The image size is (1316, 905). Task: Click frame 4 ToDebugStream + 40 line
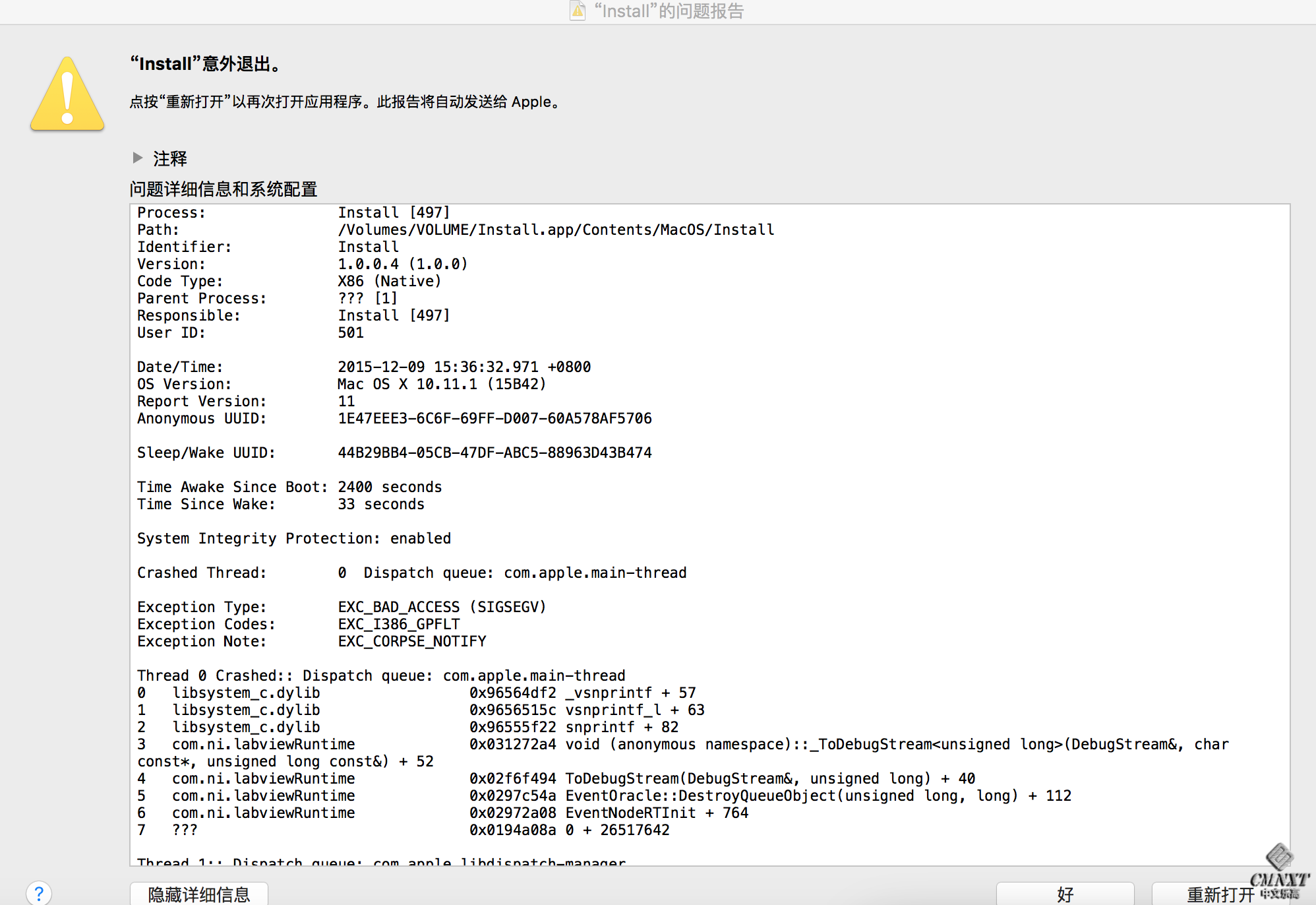(556, 778)
